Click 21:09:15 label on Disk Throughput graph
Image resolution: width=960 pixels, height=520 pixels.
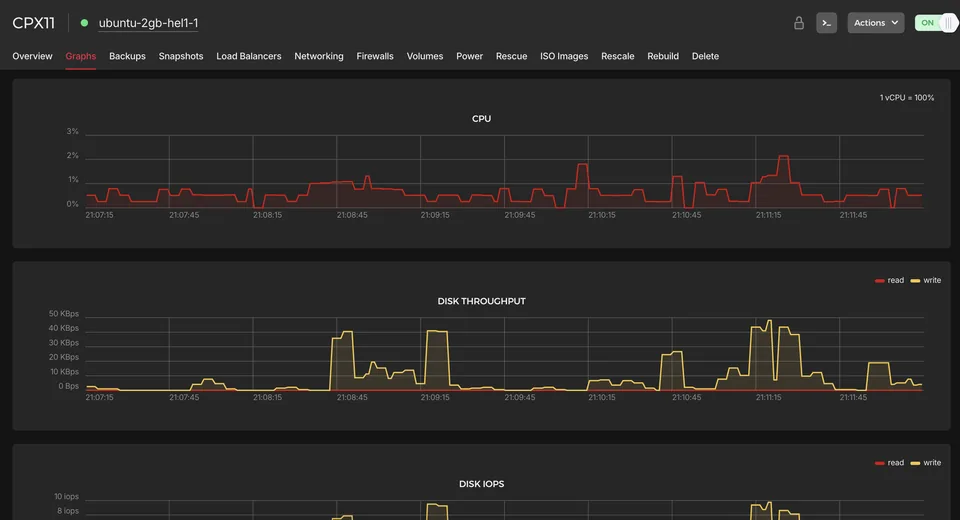coord(435,398)
